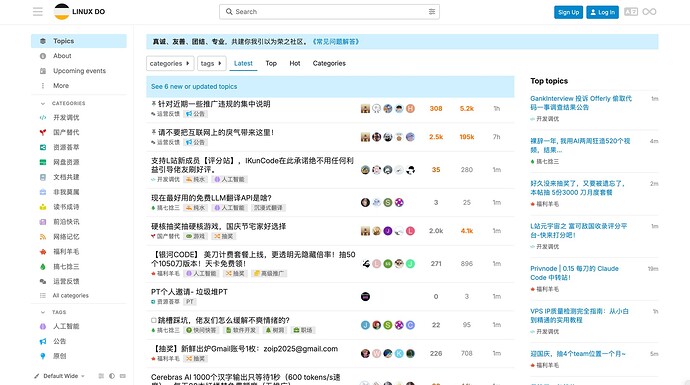Screen dimensions: 690x385
Task: Click the 高级推广 tag on 银河CODE topic
Action: tap(269, 274)
